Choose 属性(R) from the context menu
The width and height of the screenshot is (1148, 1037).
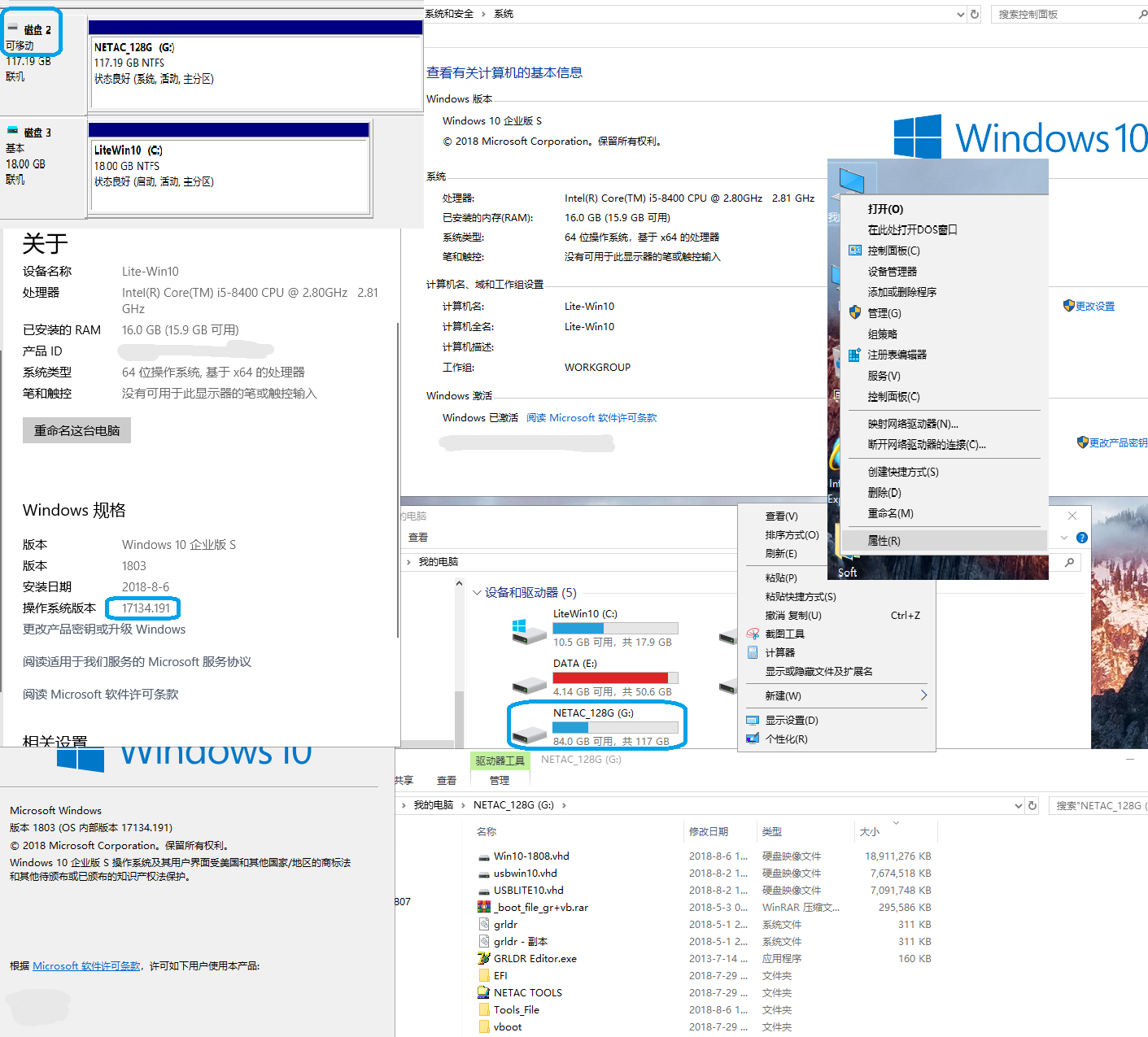[x=945, y=541]
